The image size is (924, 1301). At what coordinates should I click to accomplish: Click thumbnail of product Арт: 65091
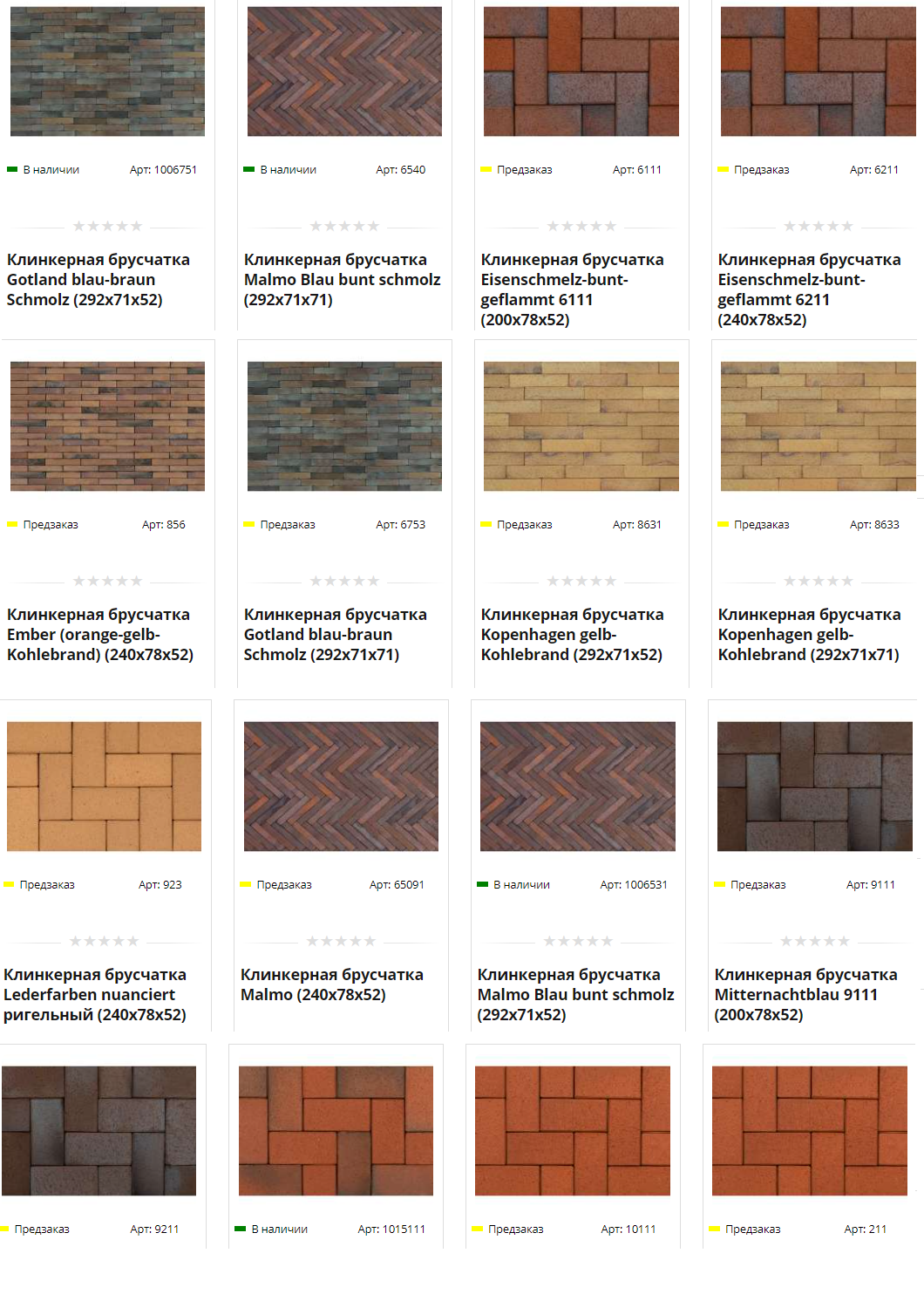341,787
